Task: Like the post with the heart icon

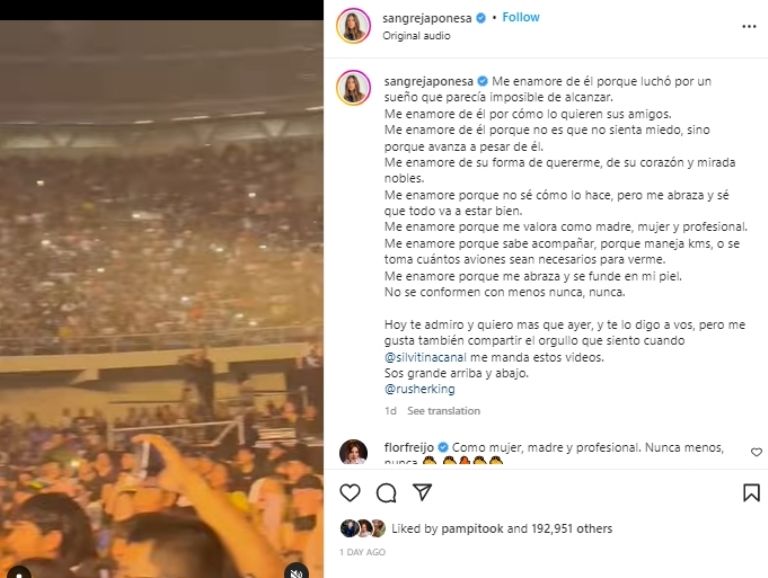Action: pos(350,493)
